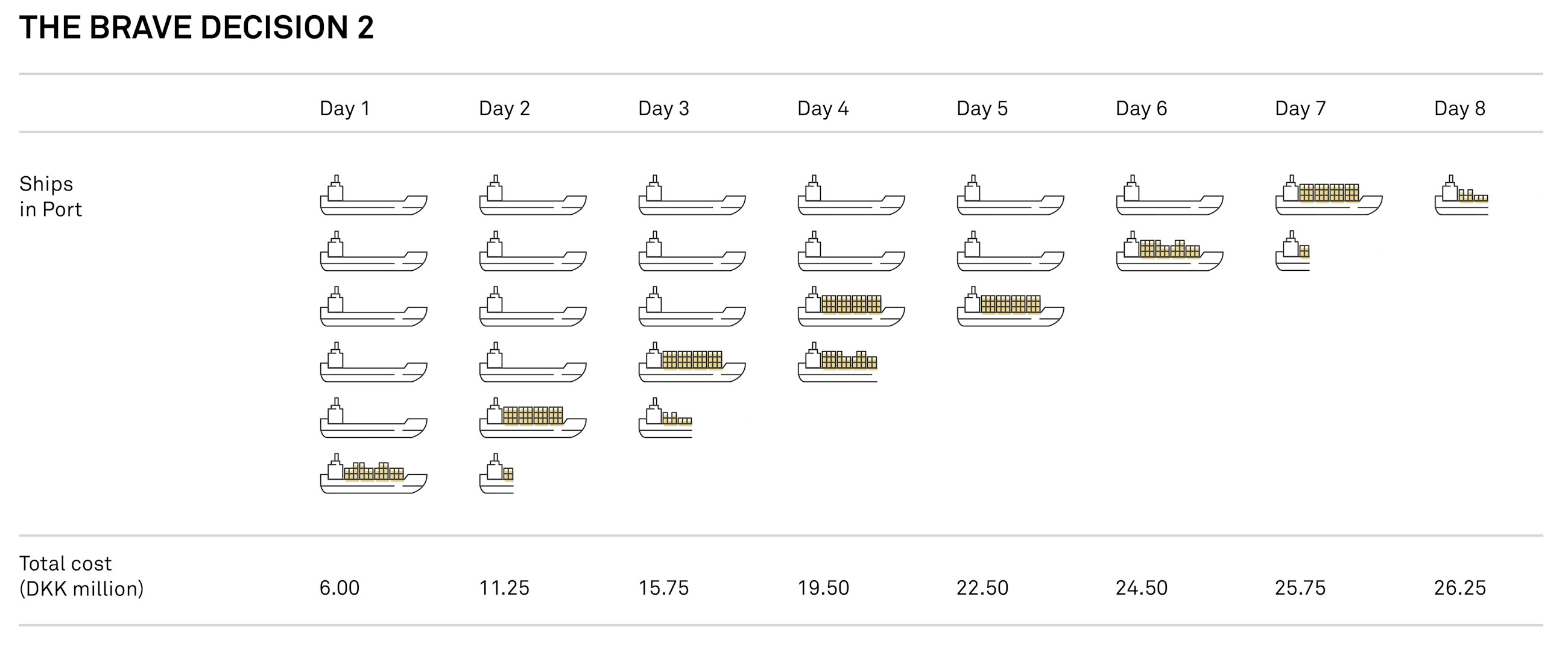Select the 19.50 total cost figure
This screenshot has width=1568, height=655.
823,587
